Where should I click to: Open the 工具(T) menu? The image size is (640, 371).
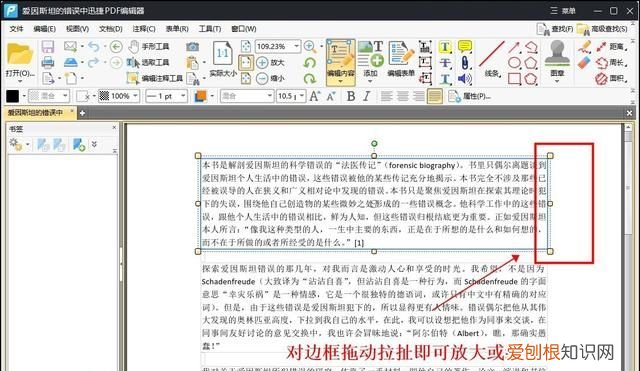coord(210,29)
